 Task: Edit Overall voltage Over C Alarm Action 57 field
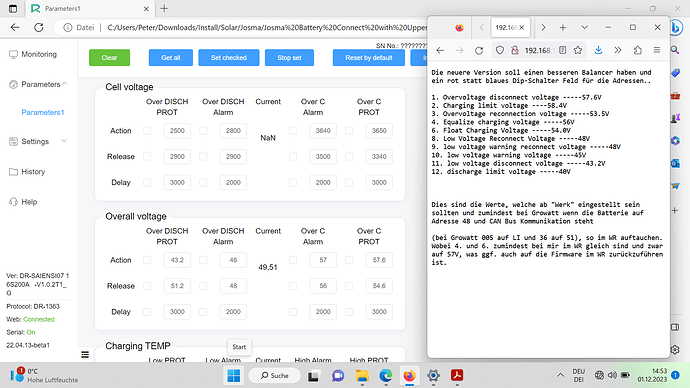(x=323, y=260)
